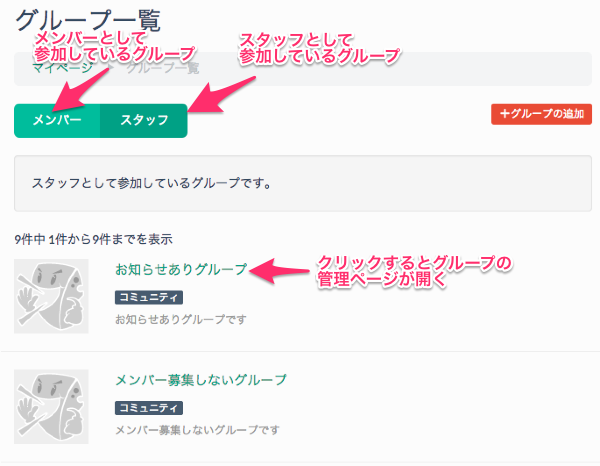Image resolution: width=600 pixels, height=466 pixels.
Task: Click the コミュニティ badge under メンバー募集しないグループ
Action: click(149, 408)
